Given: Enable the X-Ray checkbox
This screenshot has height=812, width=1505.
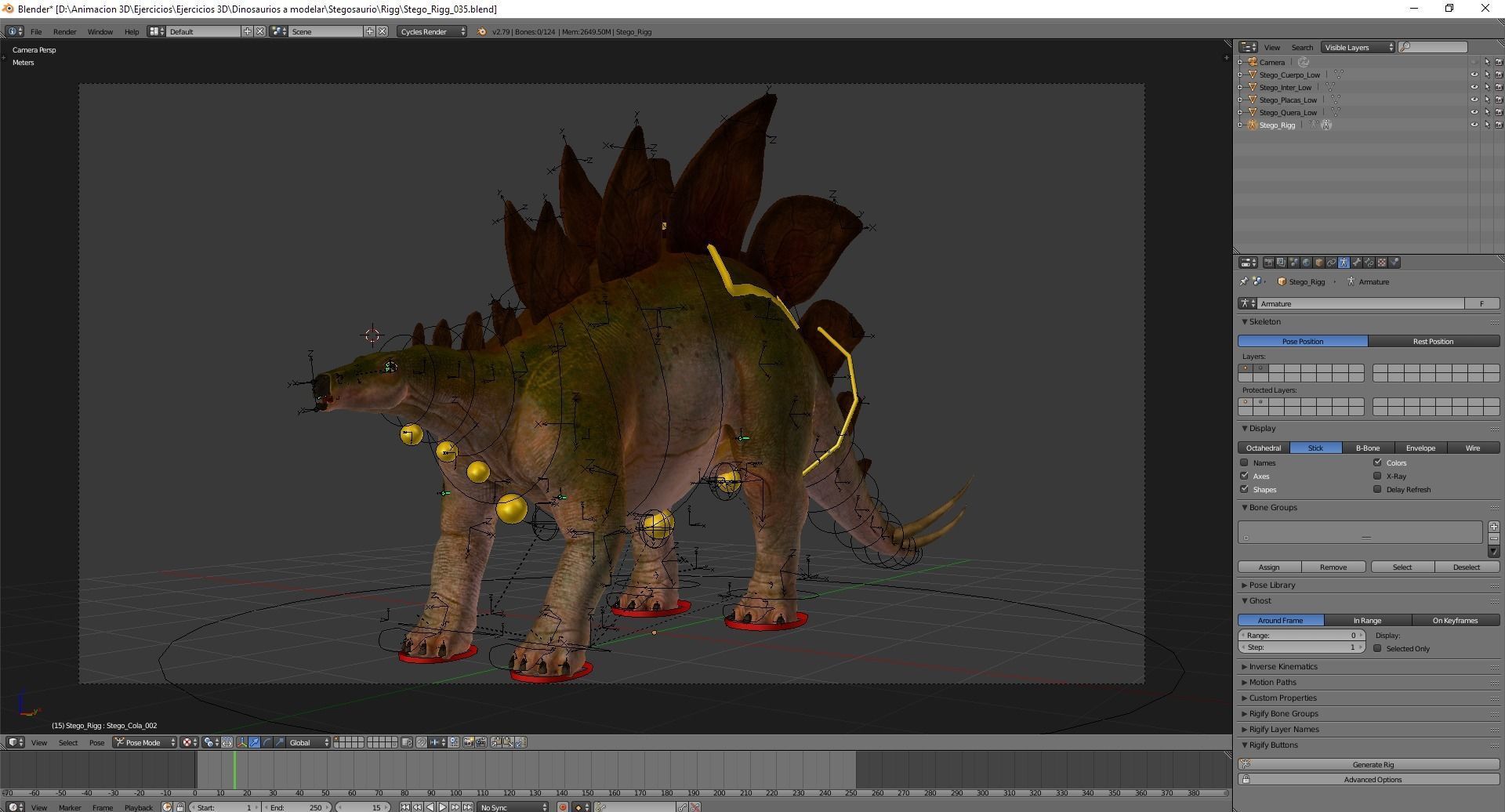Looking at the screenshot, I should (1377, 476).
